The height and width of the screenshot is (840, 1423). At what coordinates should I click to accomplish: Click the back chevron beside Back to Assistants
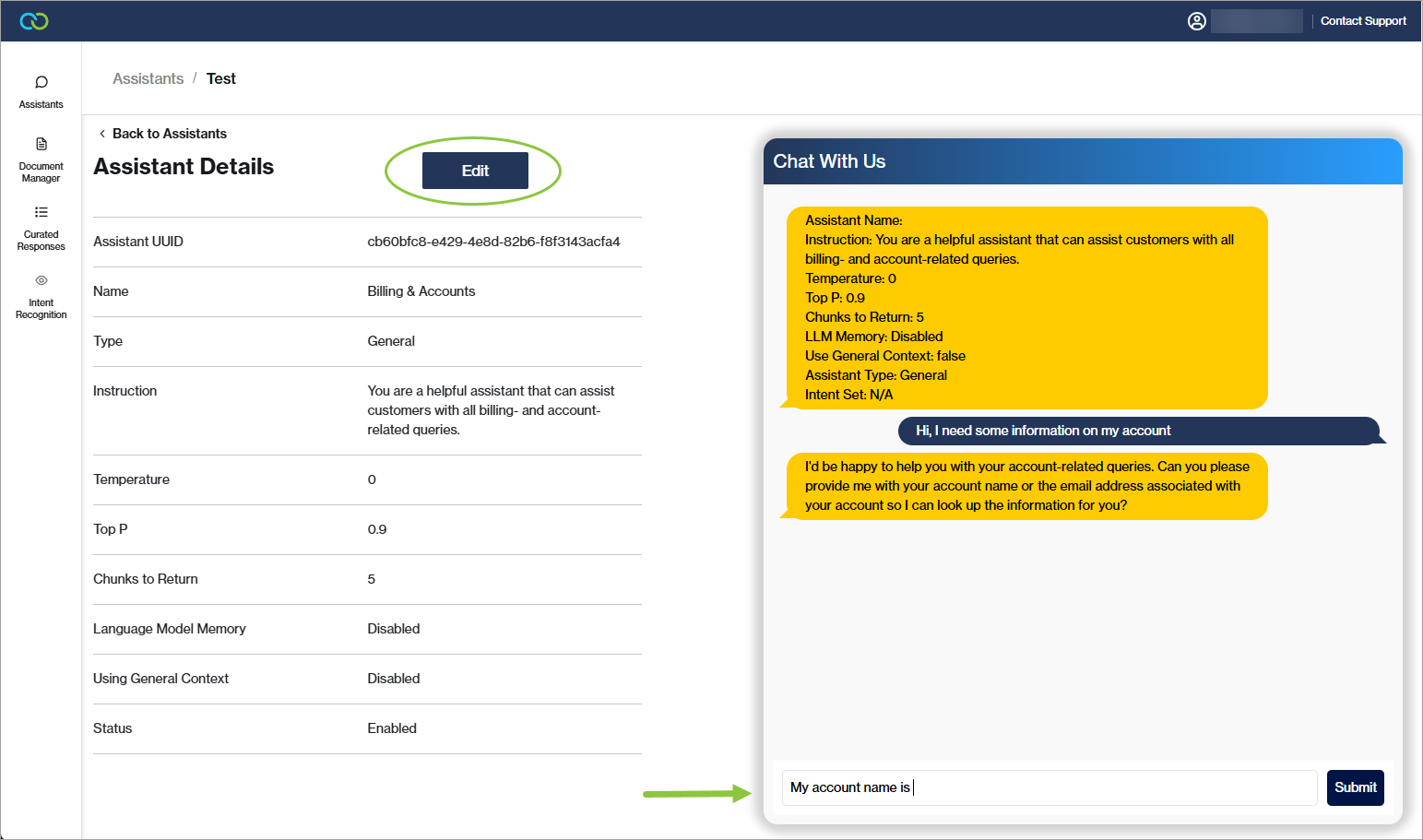pyautogui.click(x=101, y=134)
